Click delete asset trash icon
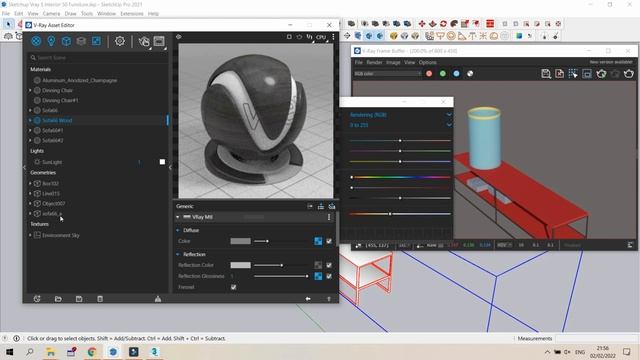The height and width of the screenshot is (360, 640). 100,299
